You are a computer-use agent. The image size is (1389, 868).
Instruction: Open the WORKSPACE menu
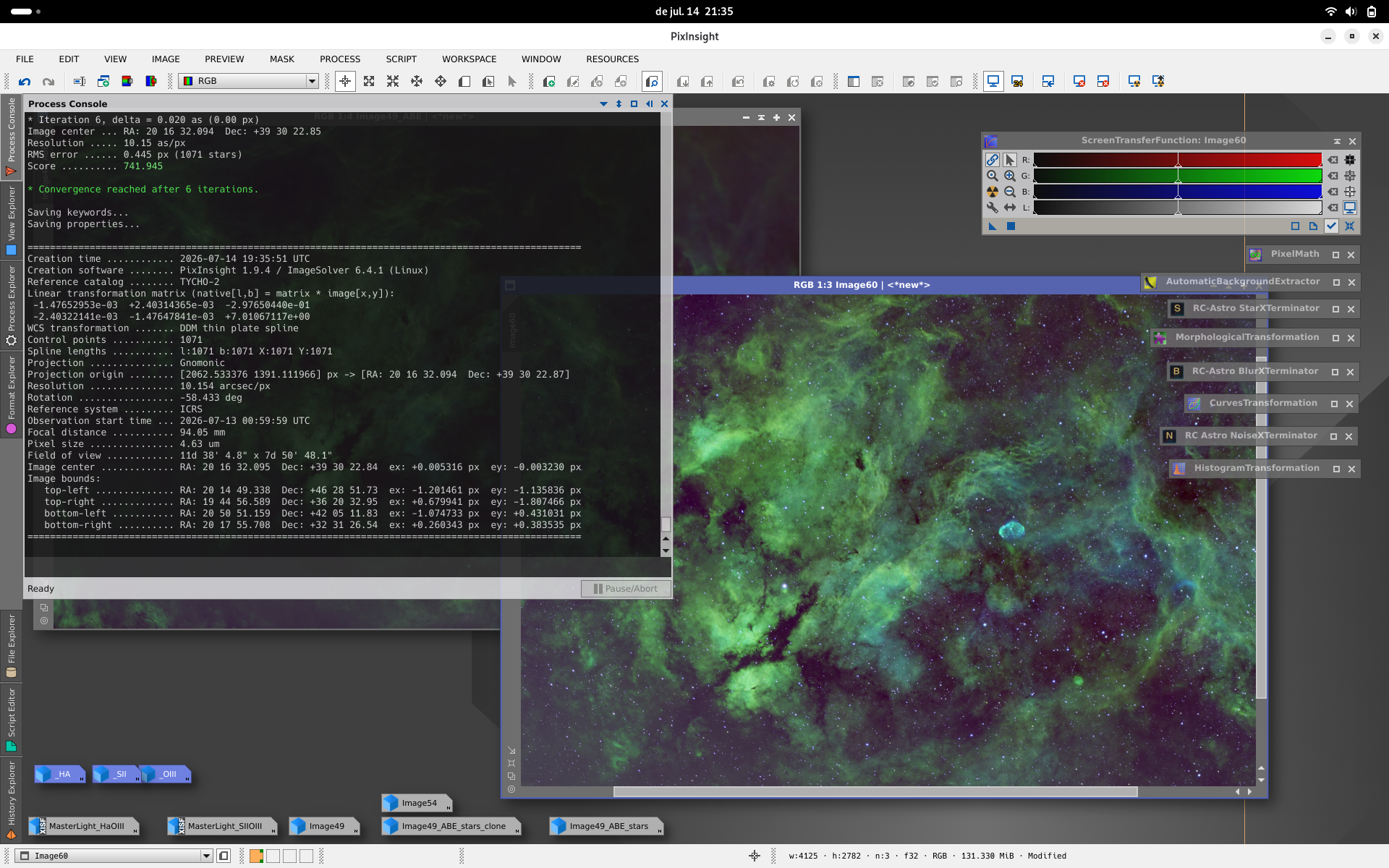(x=470, y=59)
